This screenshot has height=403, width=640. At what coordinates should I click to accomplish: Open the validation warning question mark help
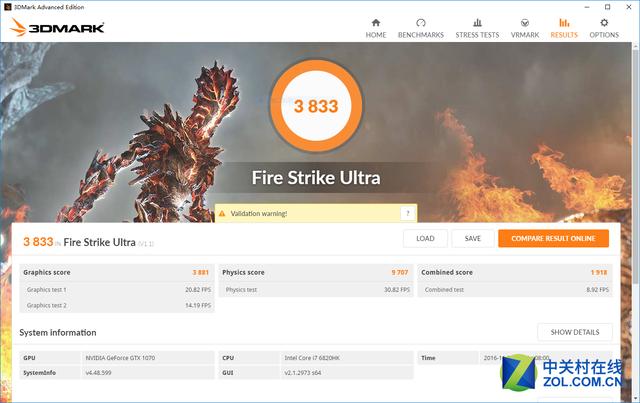point(407,213)
